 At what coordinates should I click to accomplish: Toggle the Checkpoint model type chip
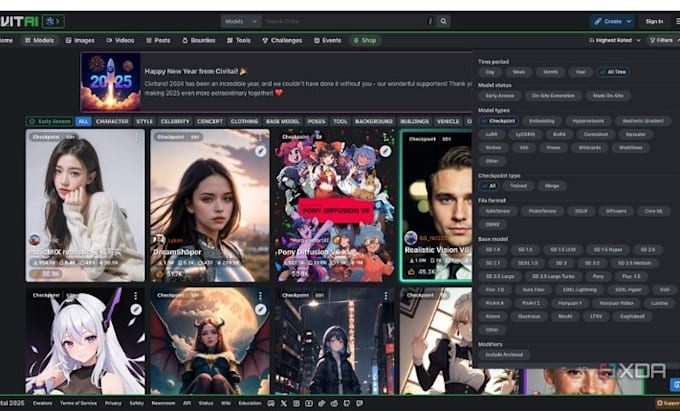click(x=498, y=121)
